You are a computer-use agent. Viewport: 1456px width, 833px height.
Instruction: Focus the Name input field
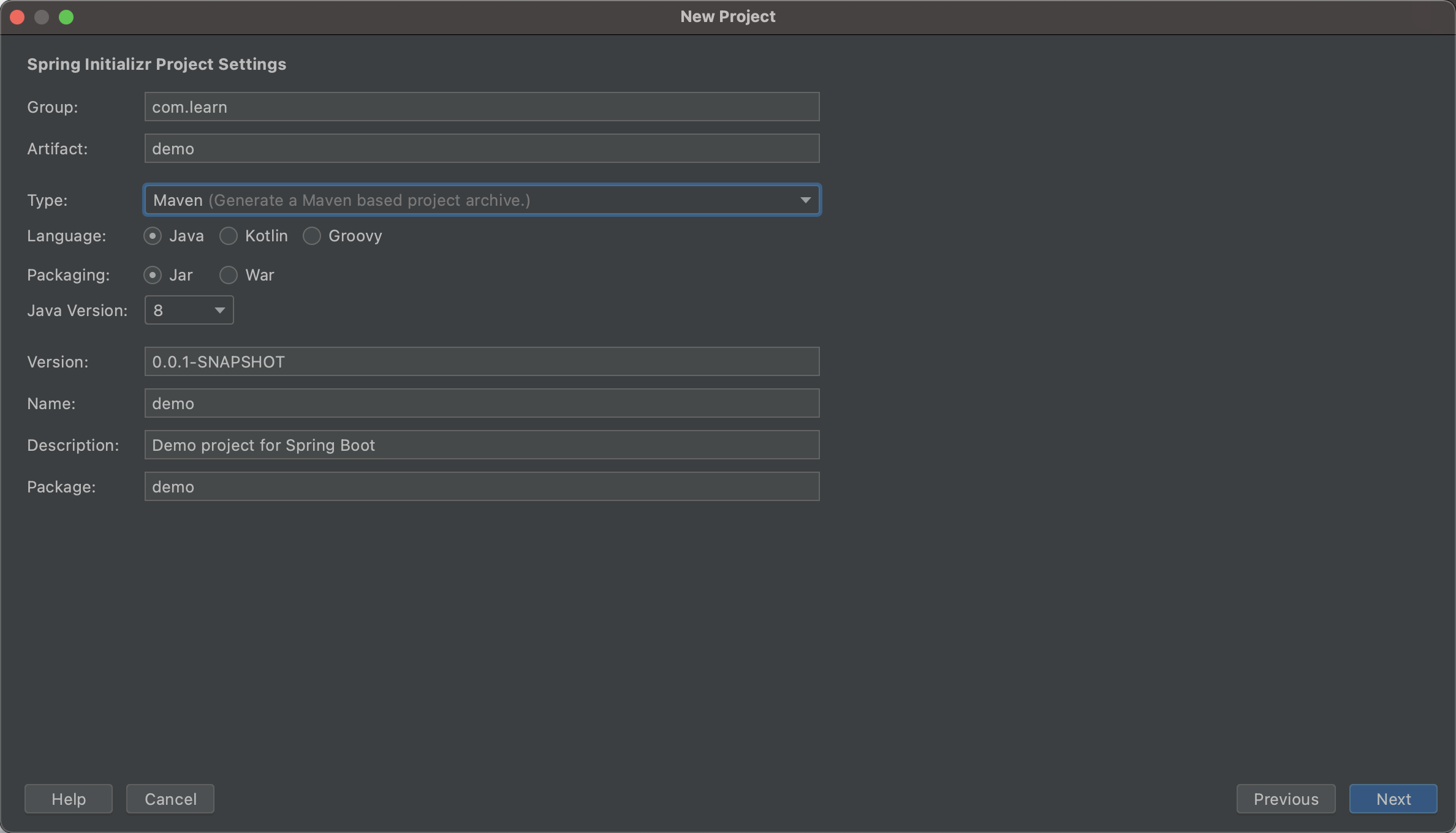(482, 404)
